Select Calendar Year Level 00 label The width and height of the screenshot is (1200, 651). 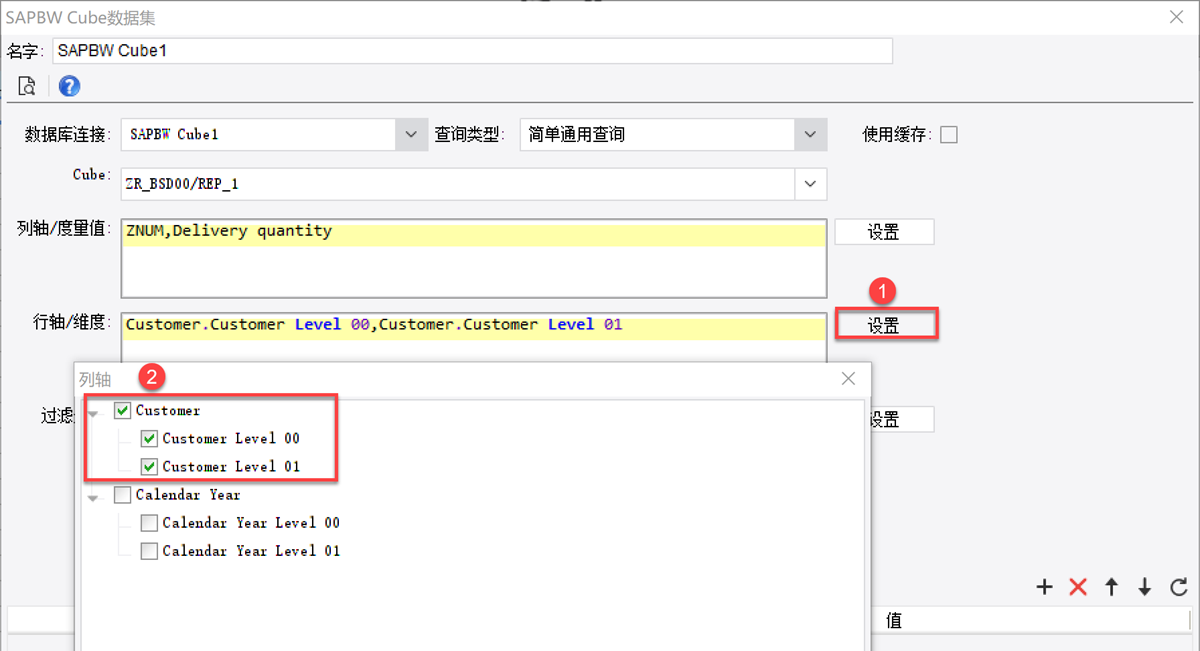click(251, 522)
